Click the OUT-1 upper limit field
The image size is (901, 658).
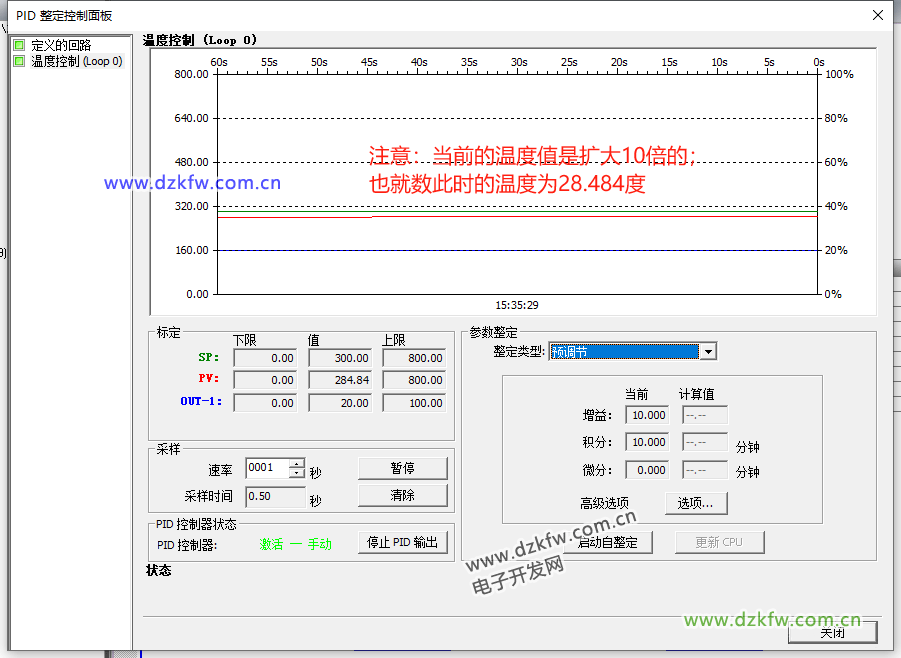click(413, 403)
